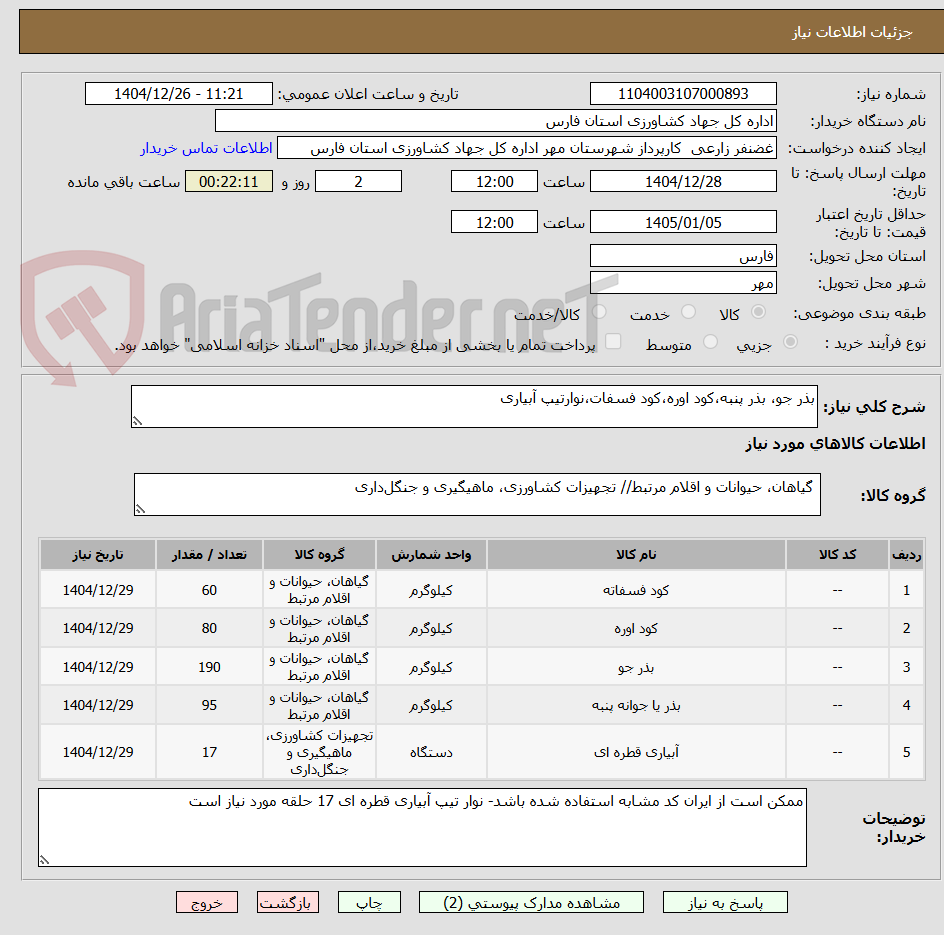Screen dimensions: 944x935
Task: Select the متوسط purchase type radio
Action: 710,342
